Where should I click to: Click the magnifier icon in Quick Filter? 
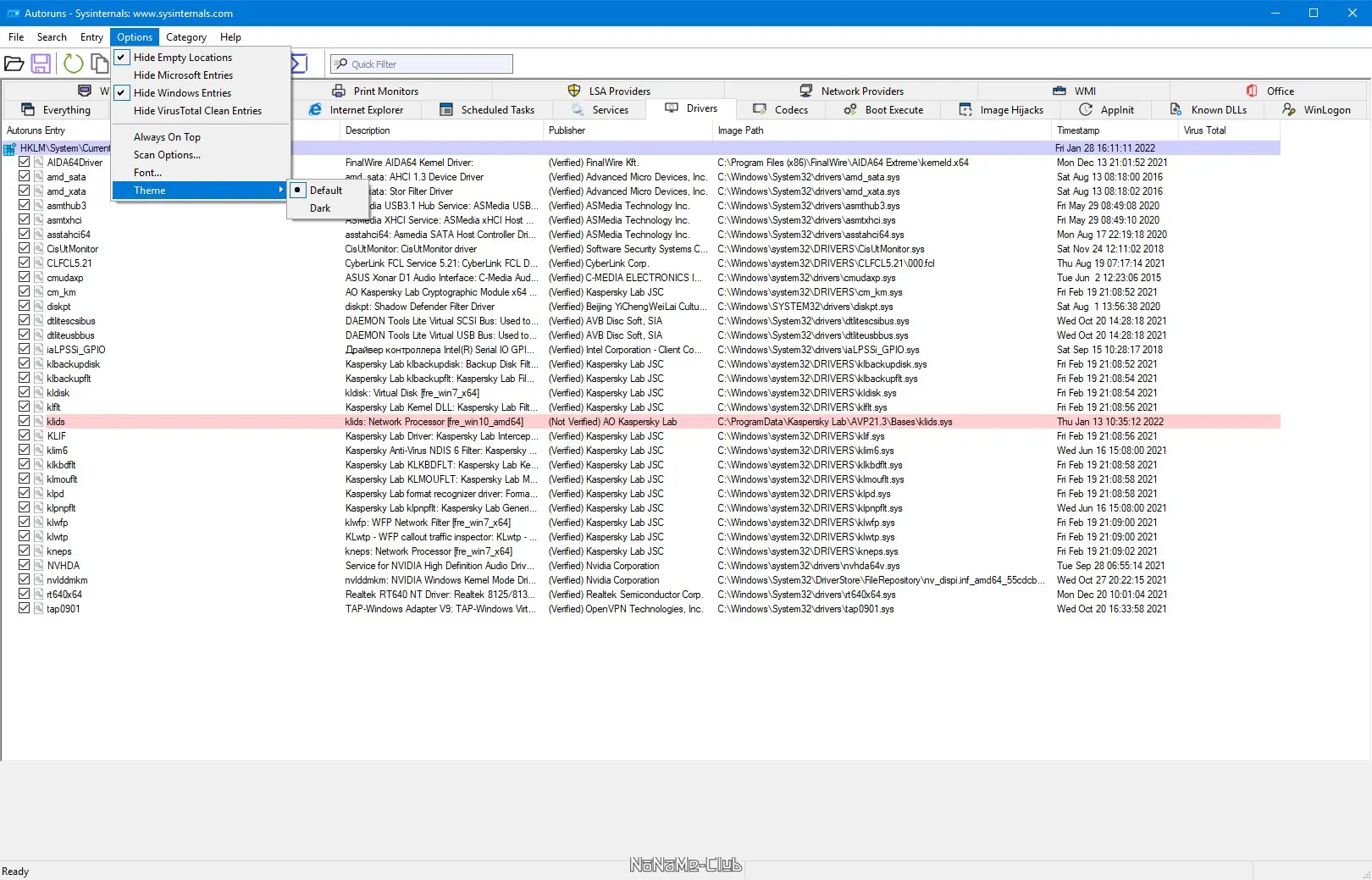340,64
